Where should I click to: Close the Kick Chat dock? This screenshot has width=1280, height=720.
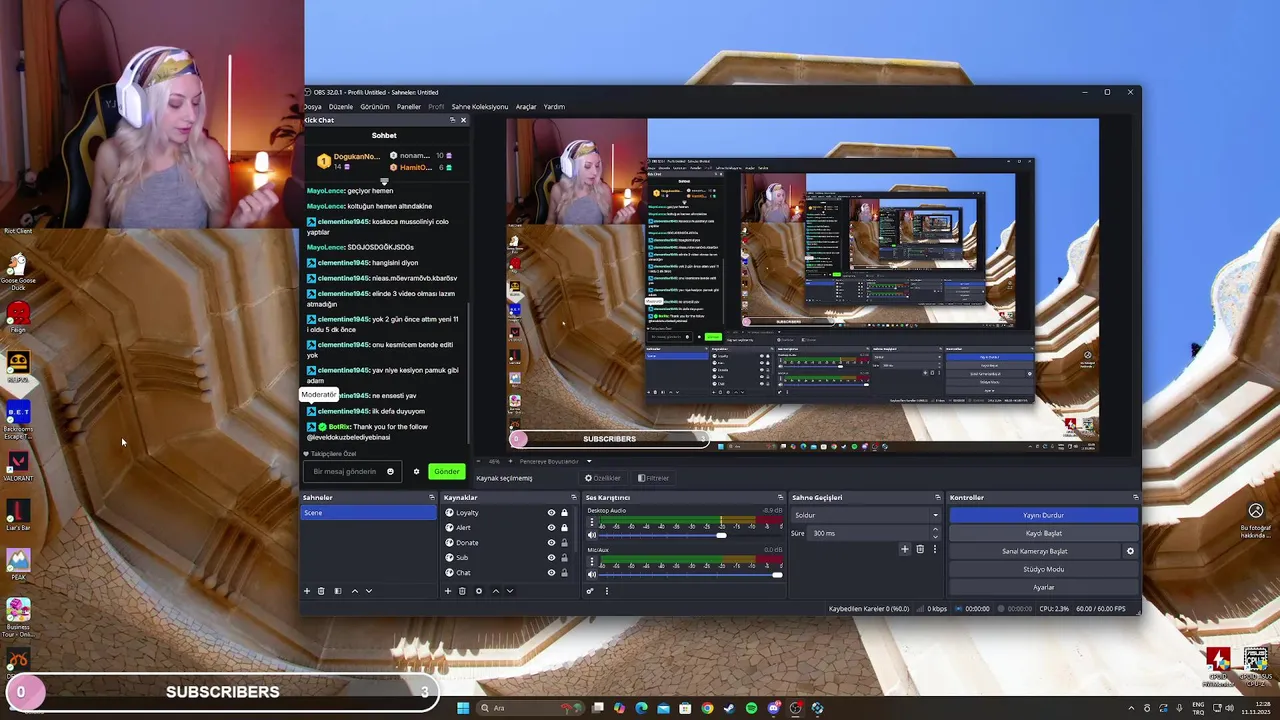point(463,120)
